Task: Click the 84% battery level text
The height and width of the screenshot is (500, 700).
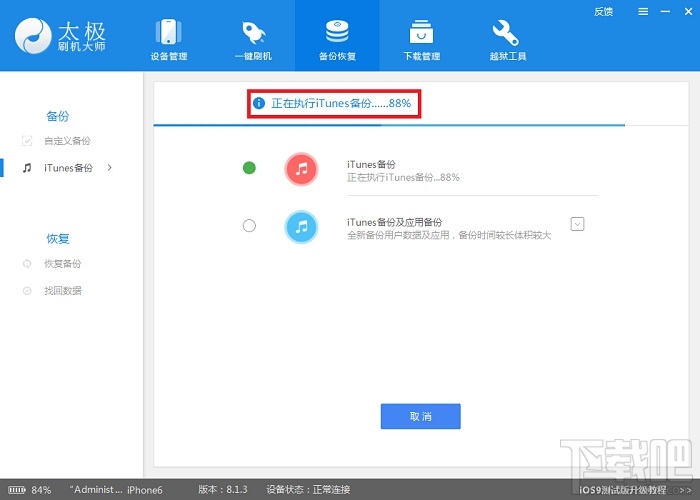Action: (x=41, y=490)
